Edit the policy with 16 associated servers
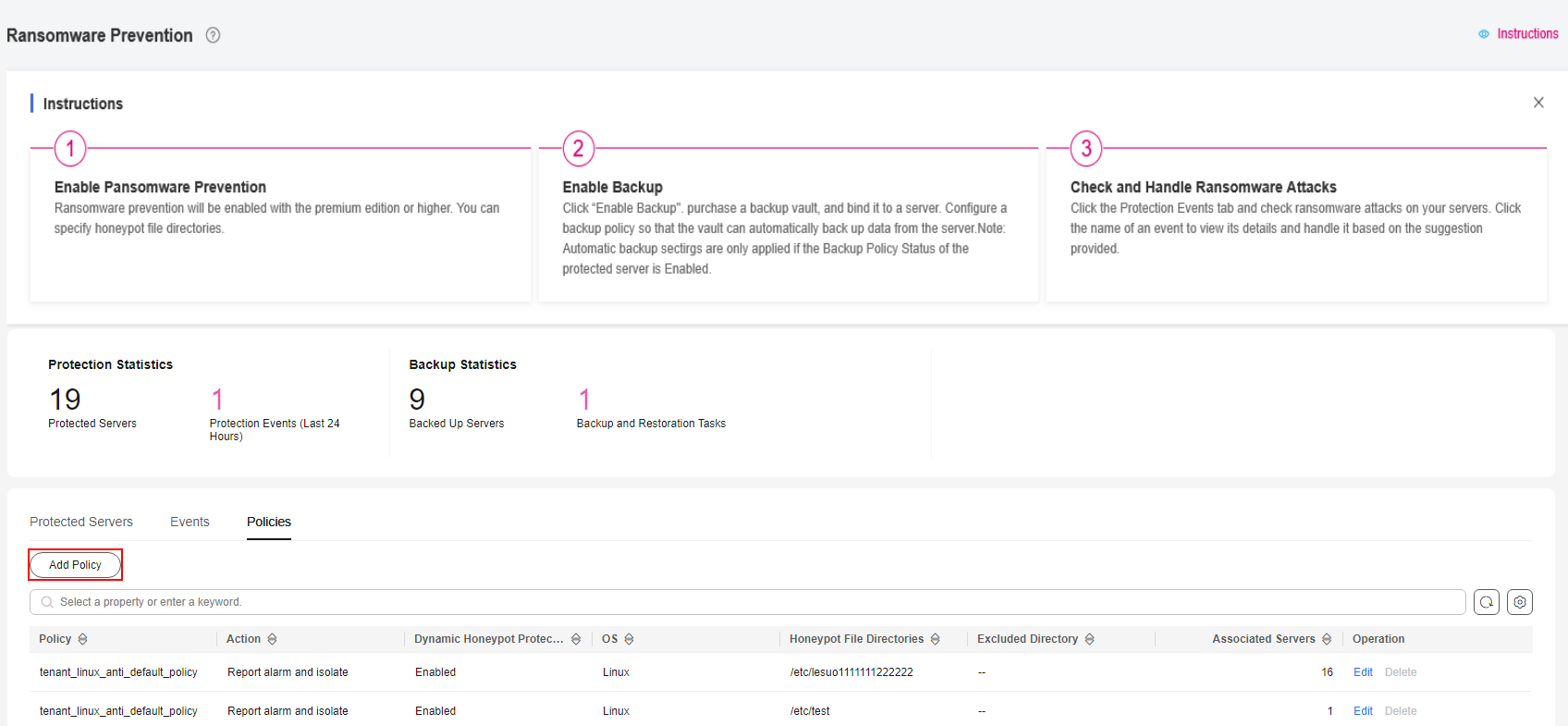This screenshot has width=1568, height=726. pos(1363,672)
